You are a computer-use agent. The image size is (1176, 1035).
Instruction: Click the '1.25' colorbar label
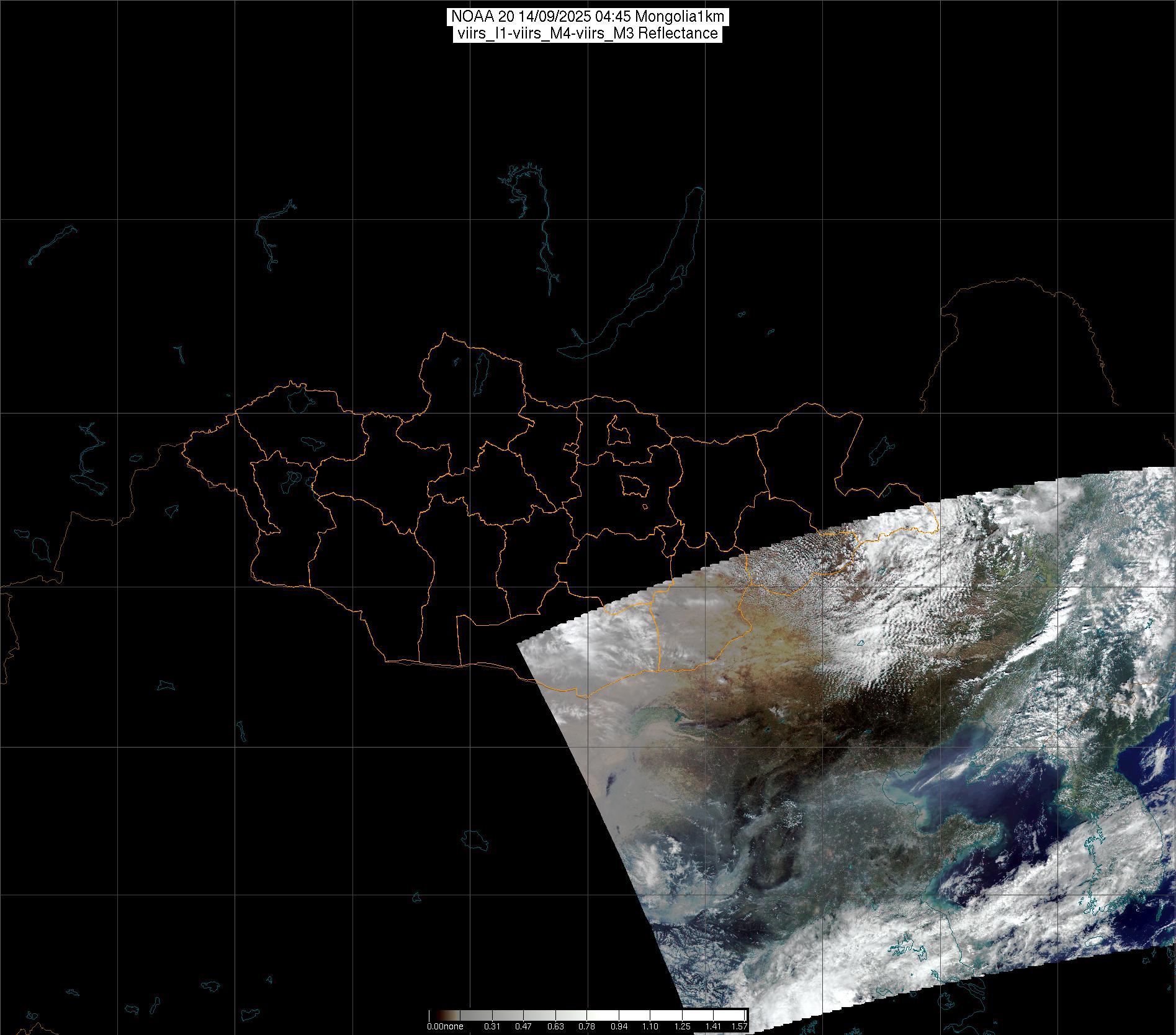click(682, 1026)
